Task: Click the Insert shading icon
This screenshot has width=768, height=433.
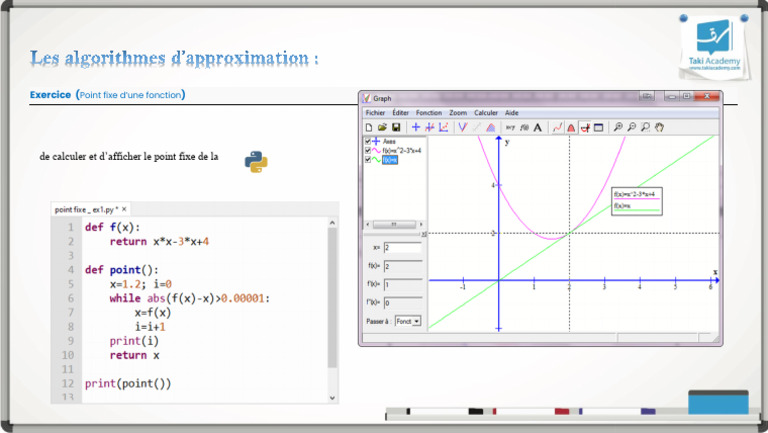Action: click(x=490, y=127)
